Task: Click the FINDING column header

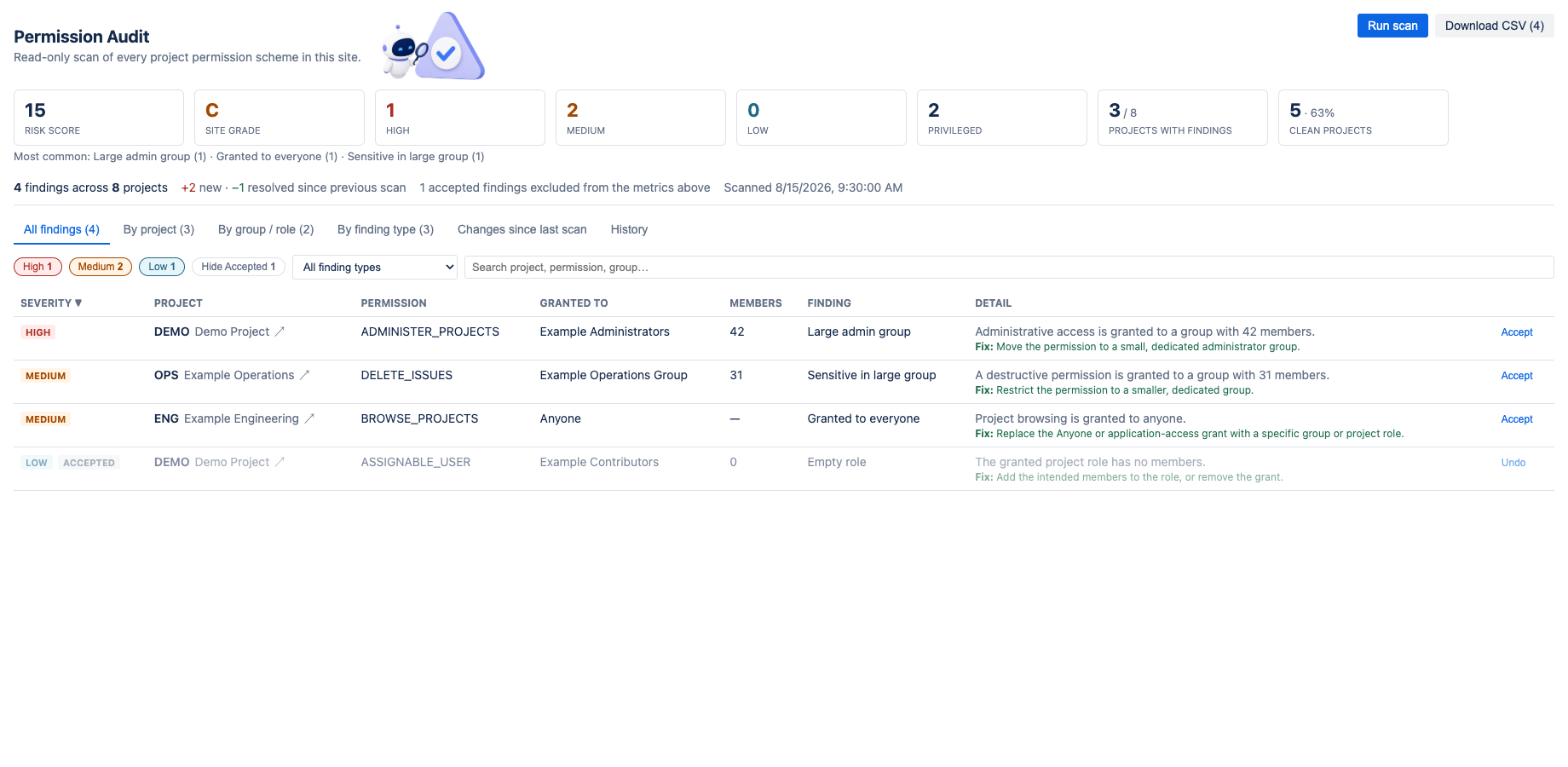Action: 829,303
